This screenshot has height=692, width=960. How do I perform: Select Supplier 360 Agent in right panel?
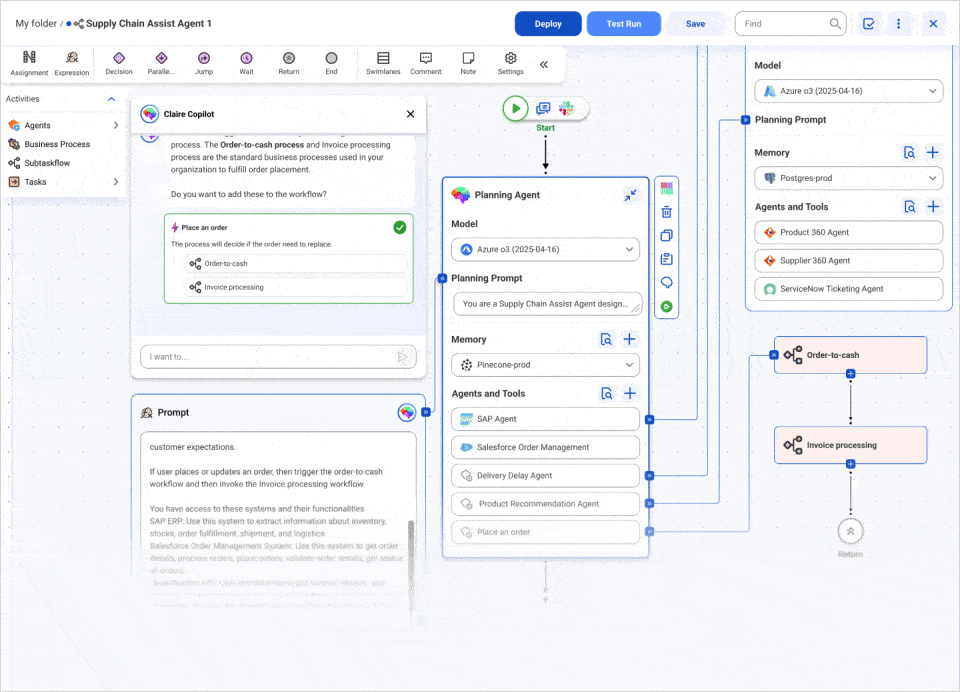[x=849, y=260]
